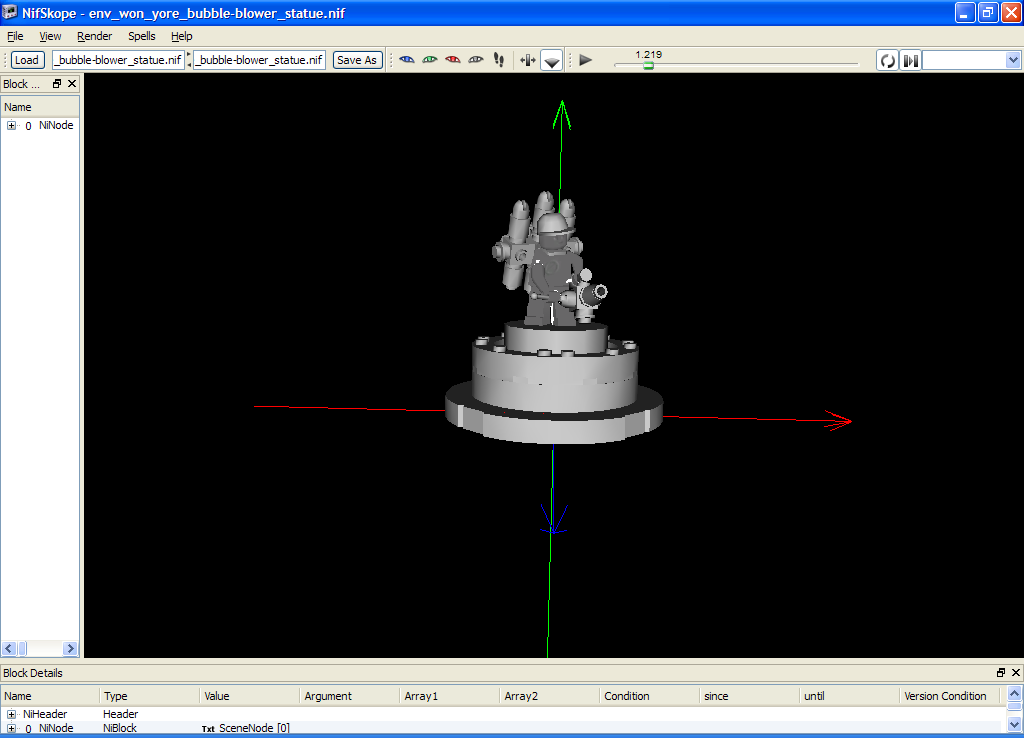1024x738 pixels.
Task: Click the Save As button
Action: coord(357,59)
